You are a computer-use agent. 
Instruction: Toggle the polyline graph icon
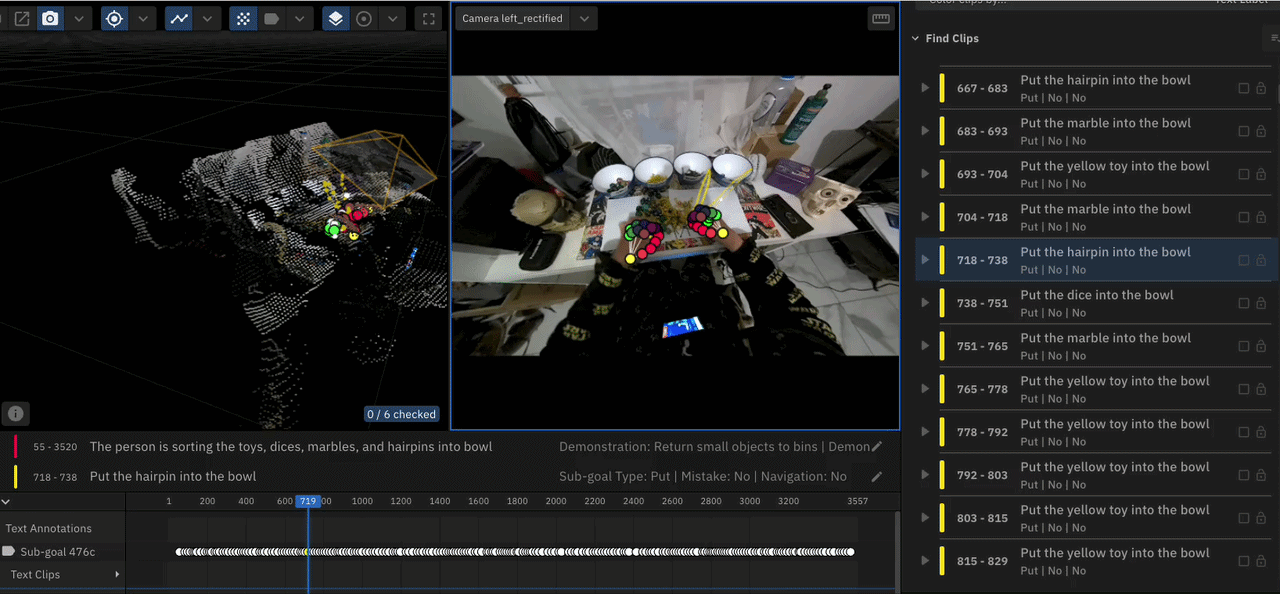tap(179, 18)
